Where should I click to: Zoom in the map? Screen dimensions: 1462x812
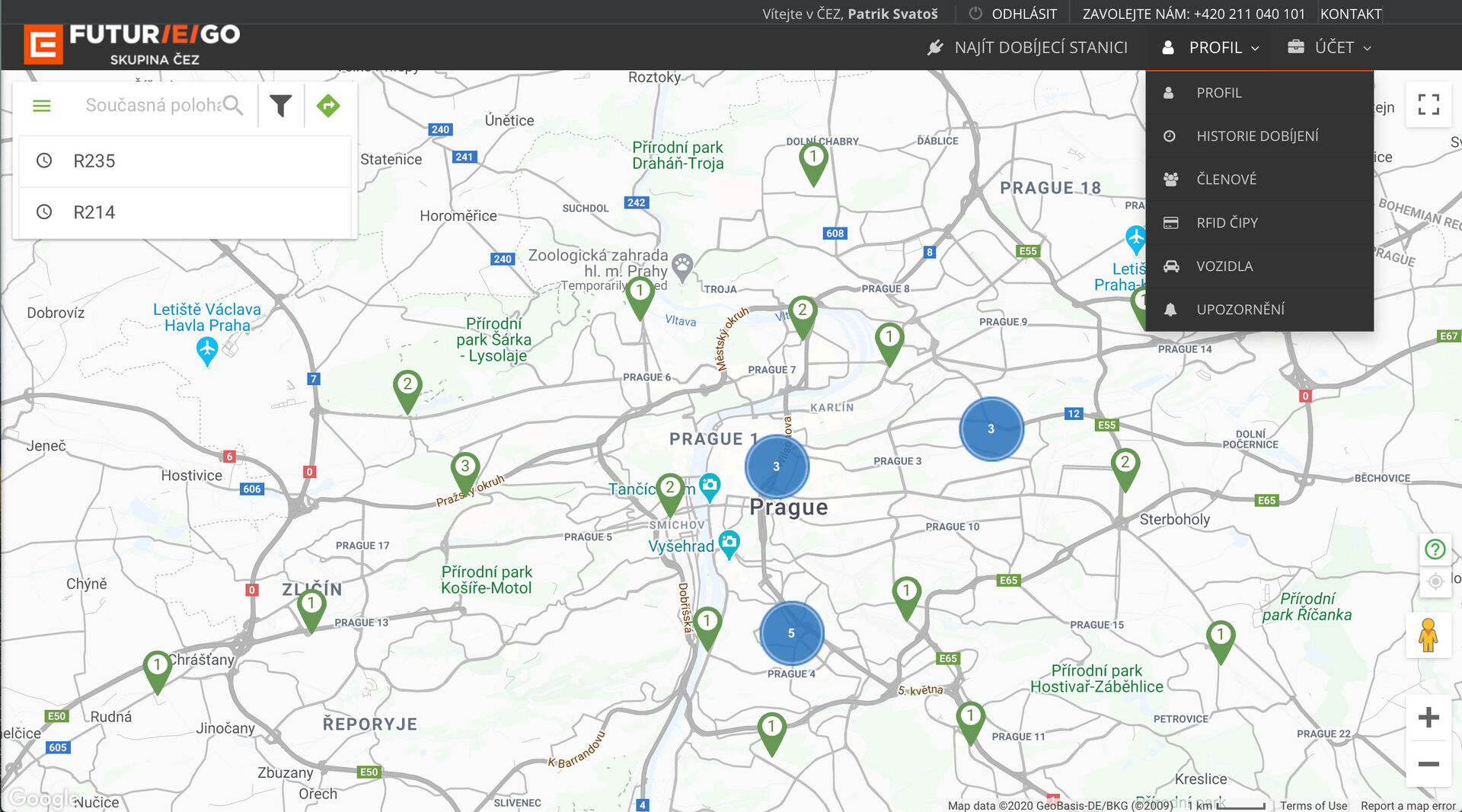1428,717
